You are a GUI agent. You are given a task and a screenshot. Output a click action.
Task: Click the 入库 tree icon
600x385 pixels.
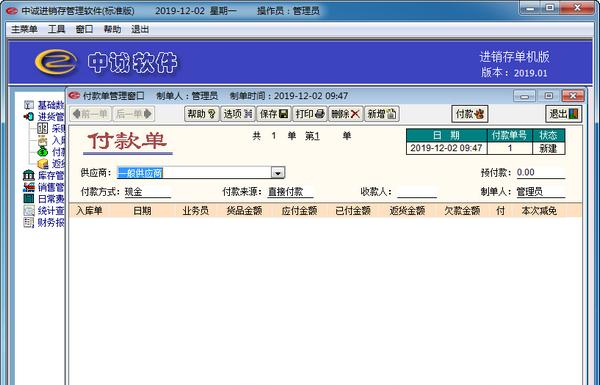click(x=42, y=140)
